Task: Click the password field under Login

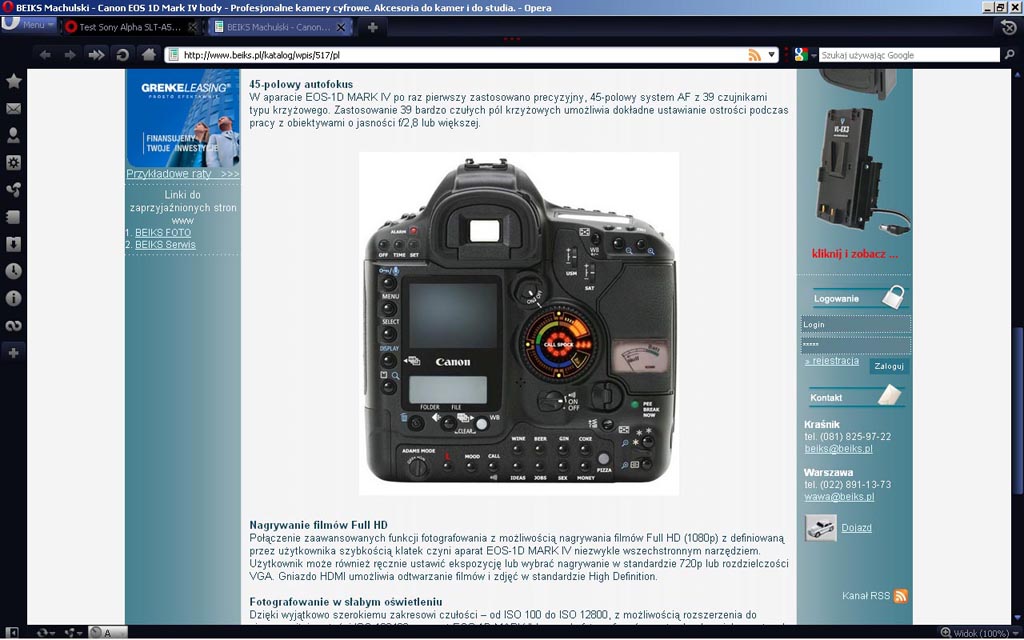Action: [856, 345]
